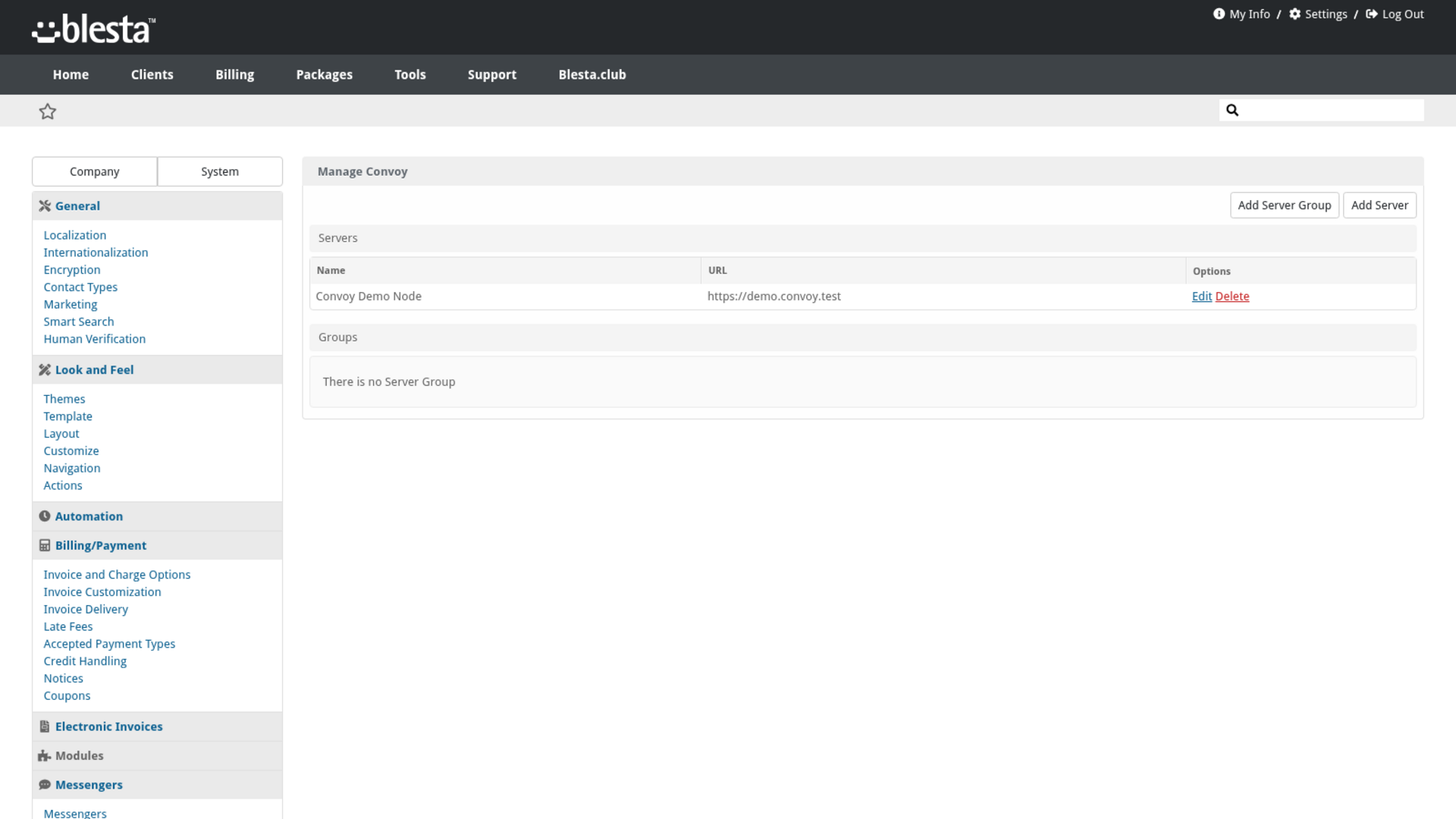This screenshot has width=1456, height=819.
Task: Open the Packages menu
Action: coord(325,74)
